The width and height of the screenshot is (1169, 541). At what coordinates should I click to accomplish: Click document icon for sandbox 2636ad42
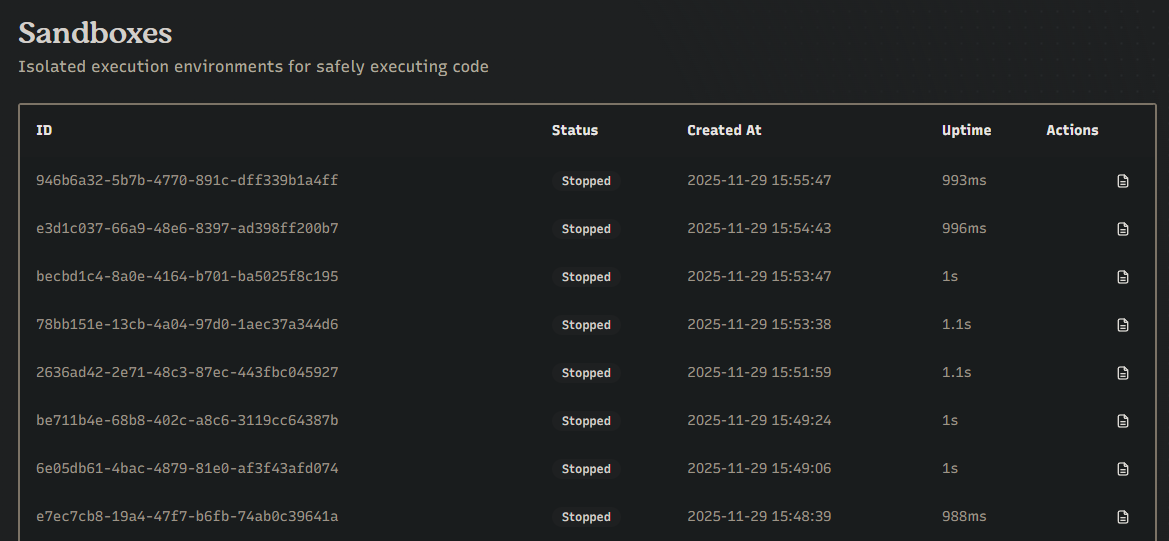1123,373
